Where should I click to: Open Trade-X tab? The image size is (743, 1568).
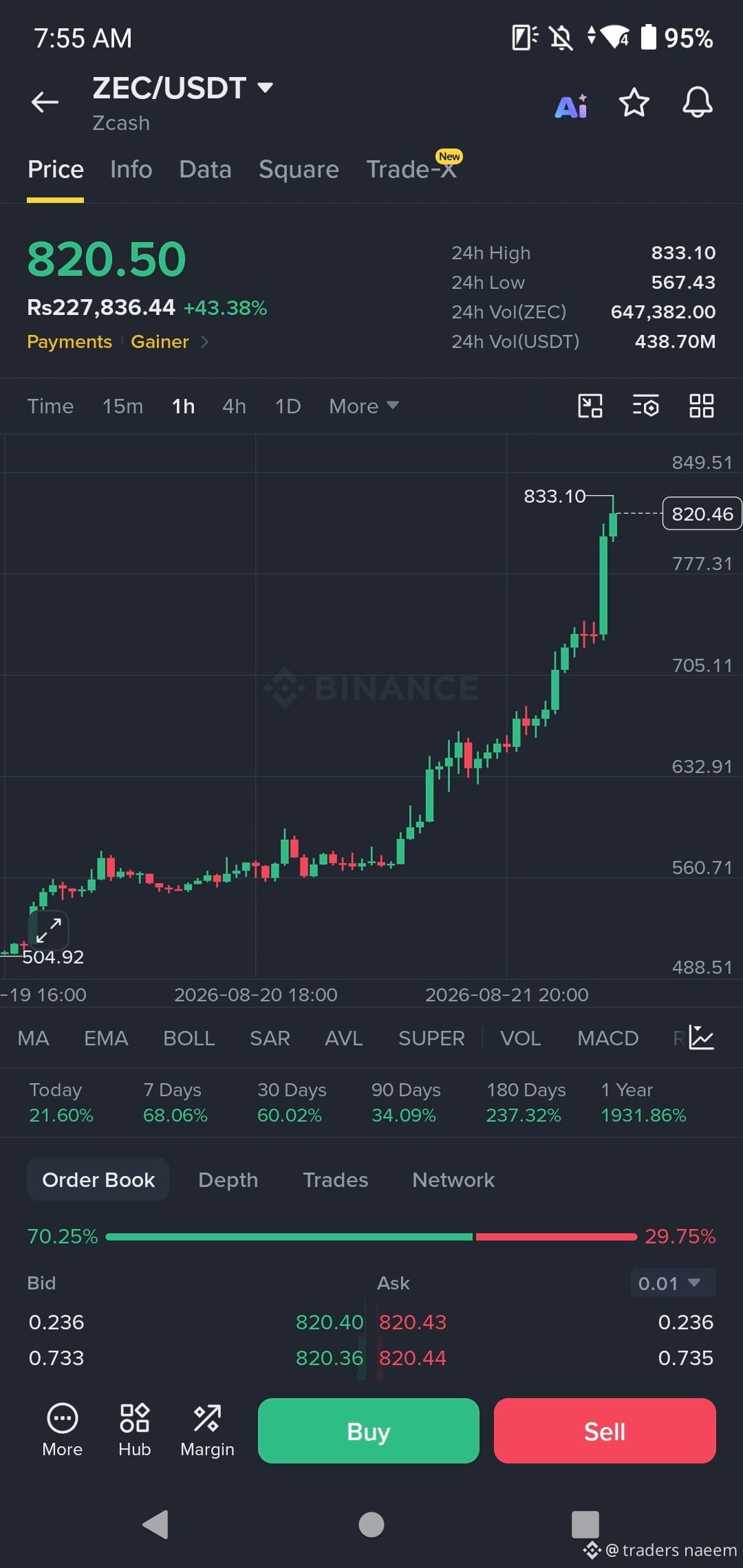(x=411, y=169)
